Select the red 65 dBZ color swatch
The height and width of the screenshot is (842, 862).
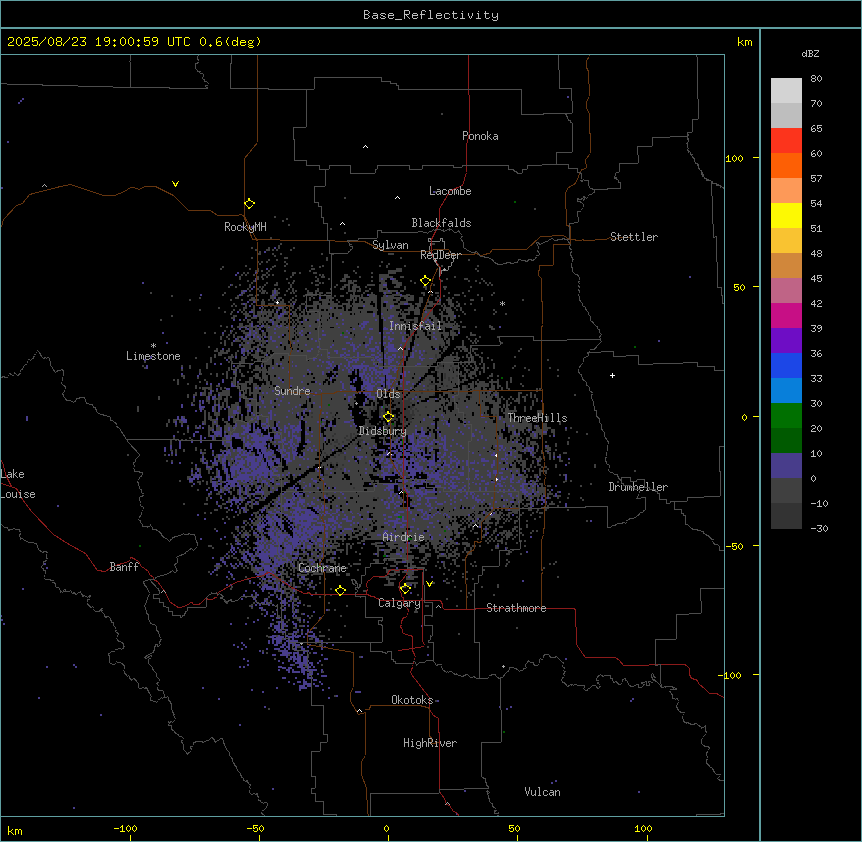point(786,140)
